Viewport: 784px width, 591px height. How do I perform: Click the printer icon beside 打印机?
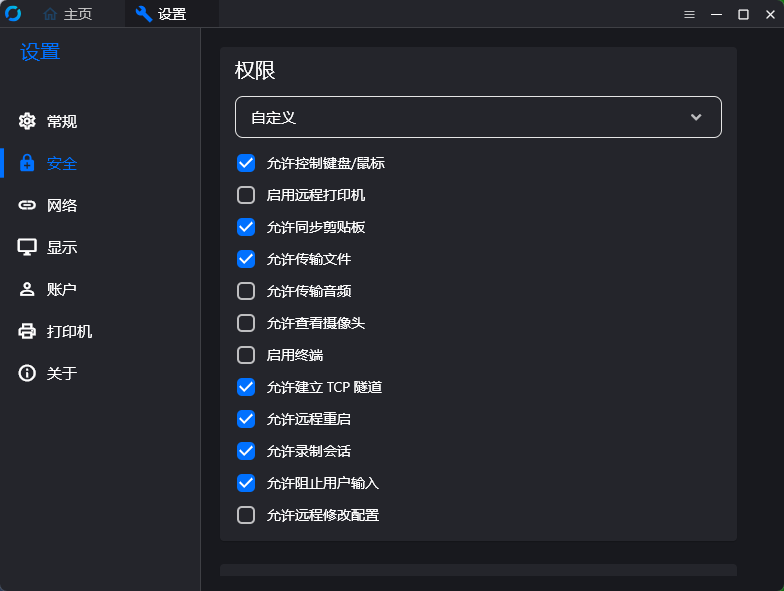coord(27,331)
